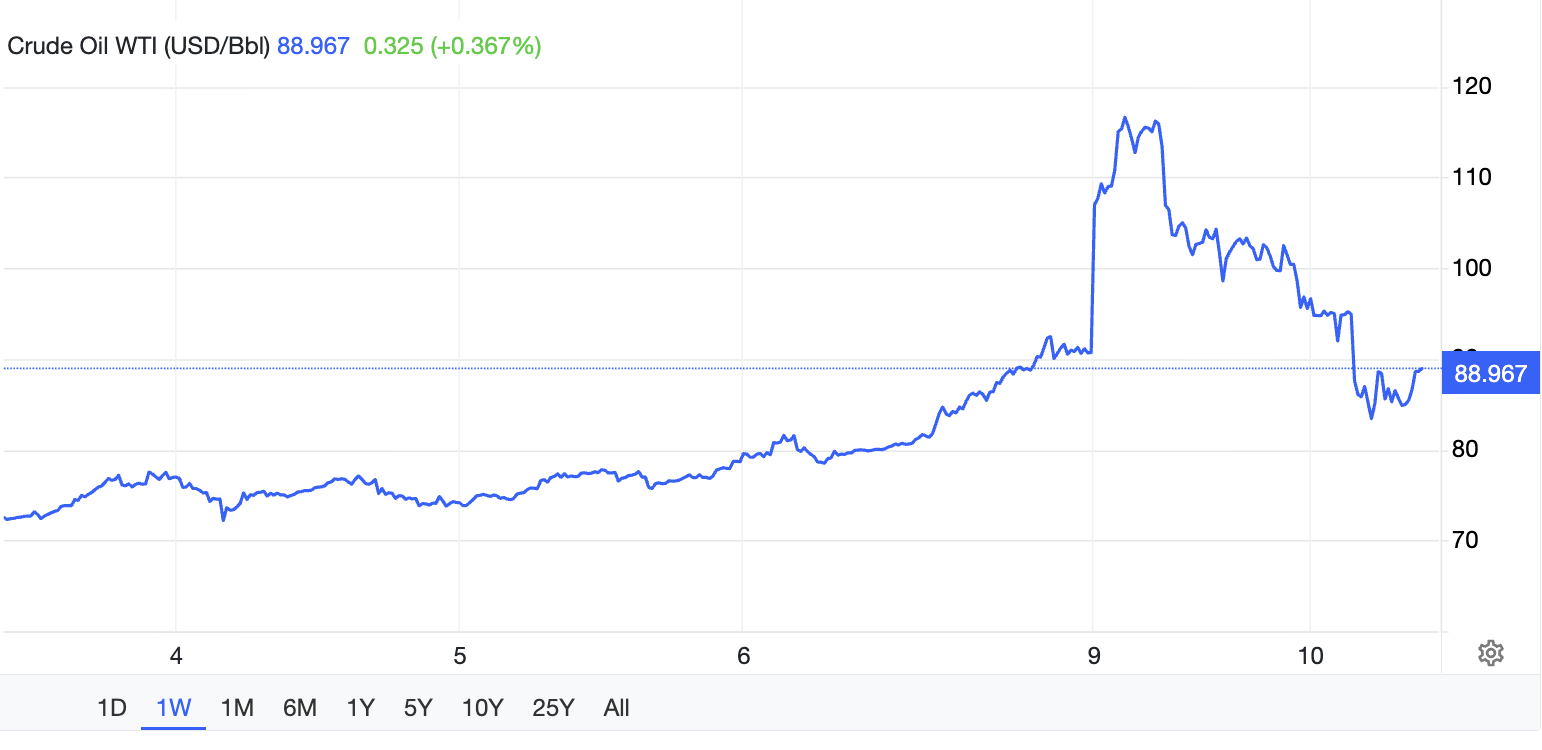Open the 5Y price history view
This screenshot has height=750, width=1542.
pos(417,708)
